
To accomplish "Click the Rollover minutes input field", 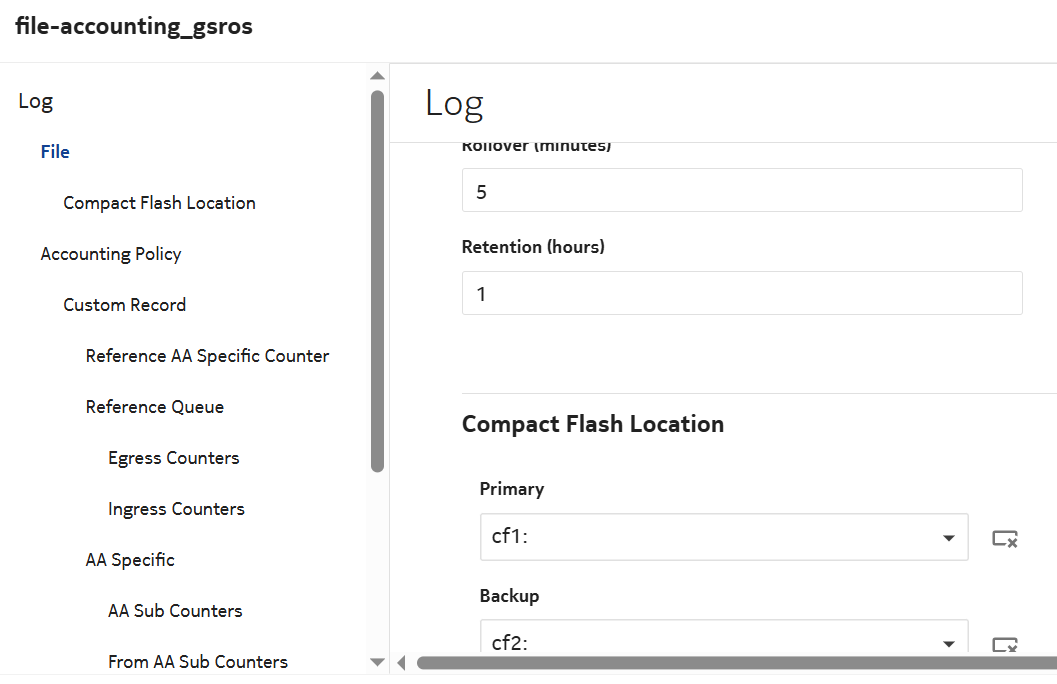I will click(742, 190).
